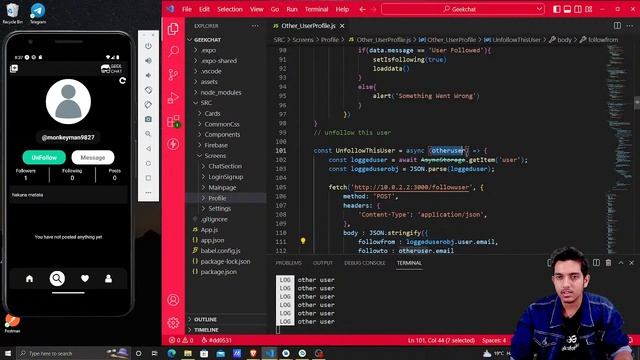Open Telegram desktop shortcut
Image resolution: width=640 pixels, height=360 pixels.
[38, 13]
